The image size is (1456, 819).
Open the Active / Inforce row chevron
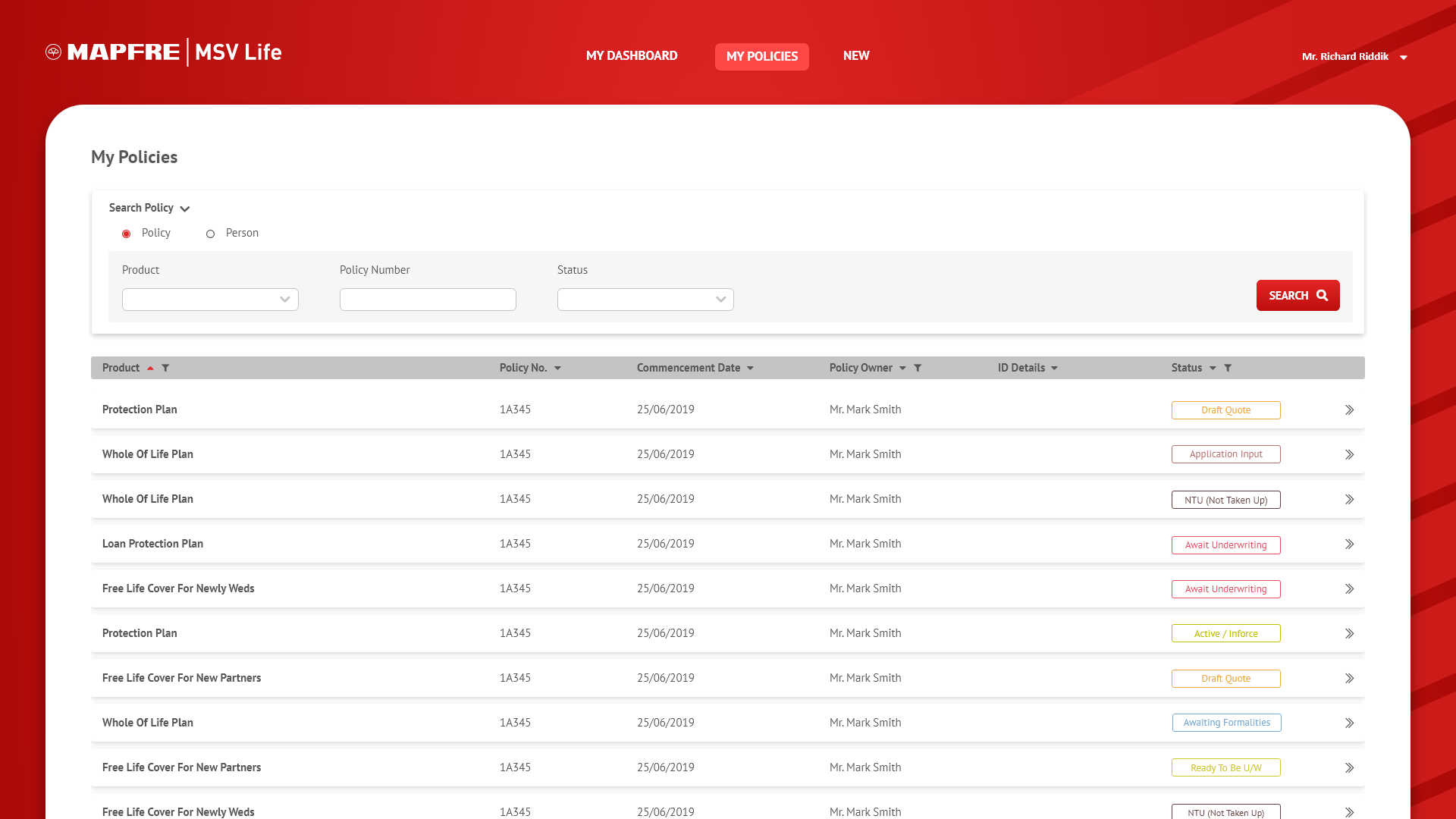tap(1349, 634)
